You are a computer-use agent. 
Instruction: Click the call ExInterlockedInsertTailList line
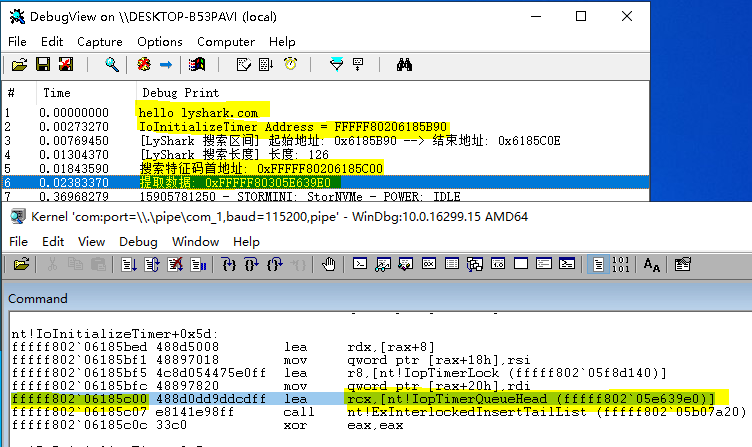pyautogui.click(x=379, y=412)
